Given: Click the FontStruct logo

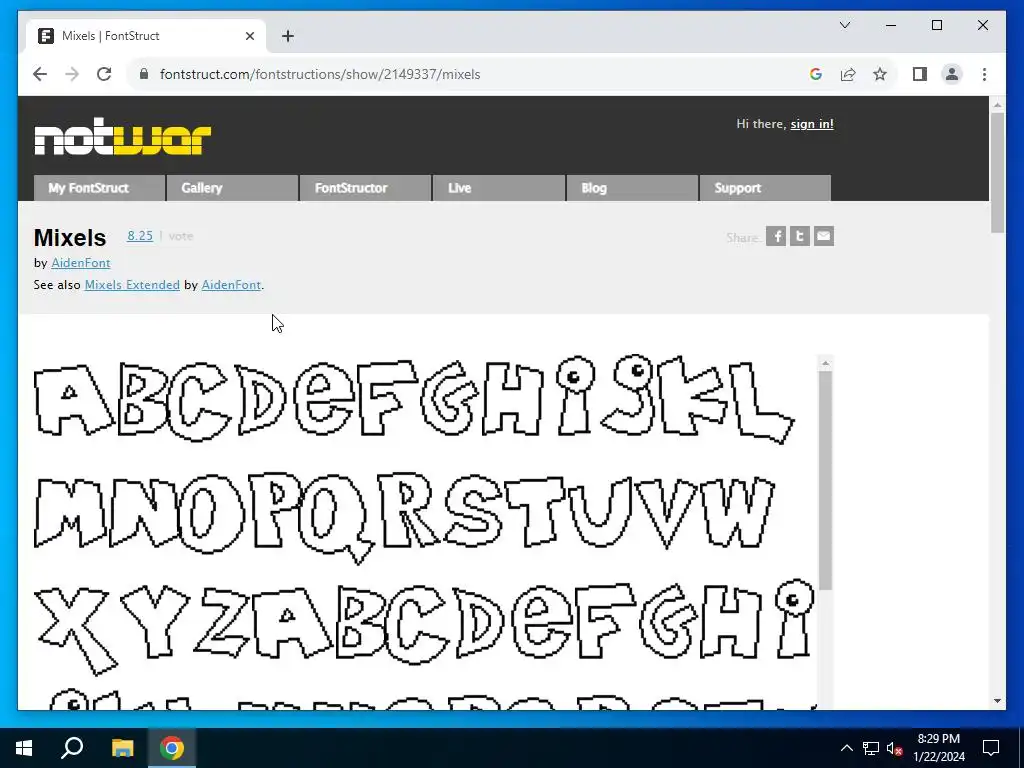Looking at the screenshot, I should [x=123, y=136].
